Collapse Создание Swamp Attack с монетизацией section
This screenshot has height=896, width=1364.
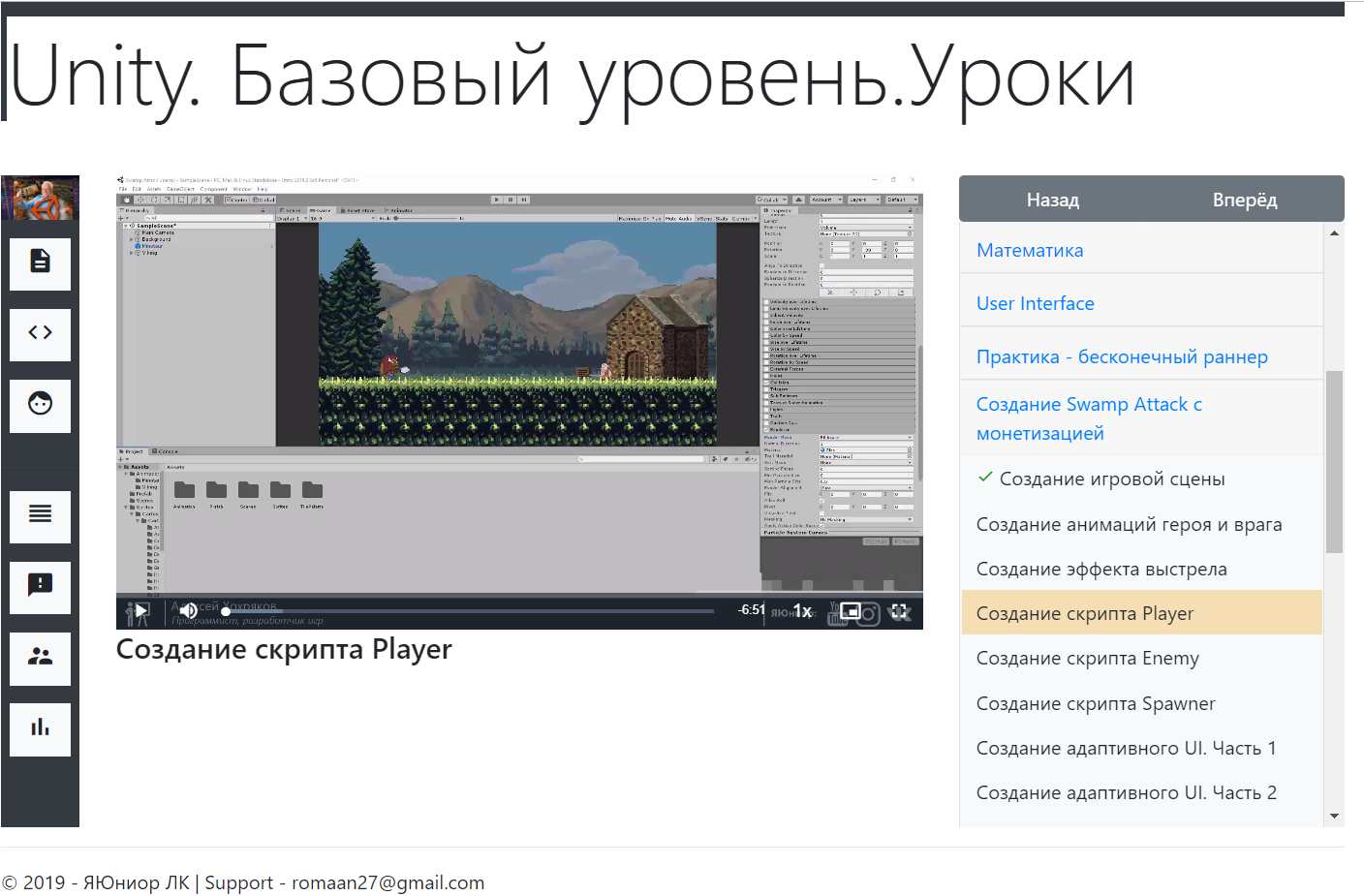(1089, 418)
